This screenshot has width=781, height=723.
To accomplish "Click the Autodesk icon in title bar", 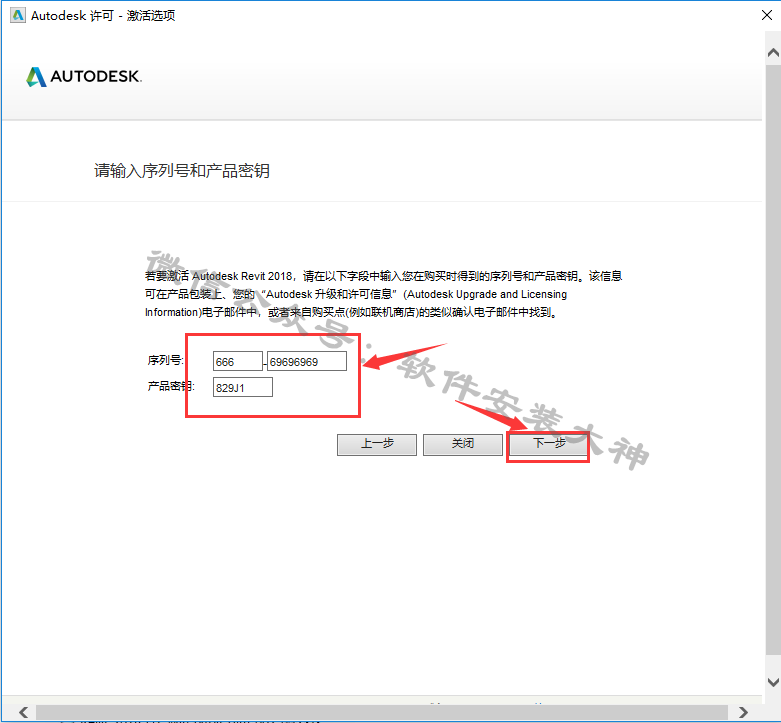I will (x=17, y=15).
